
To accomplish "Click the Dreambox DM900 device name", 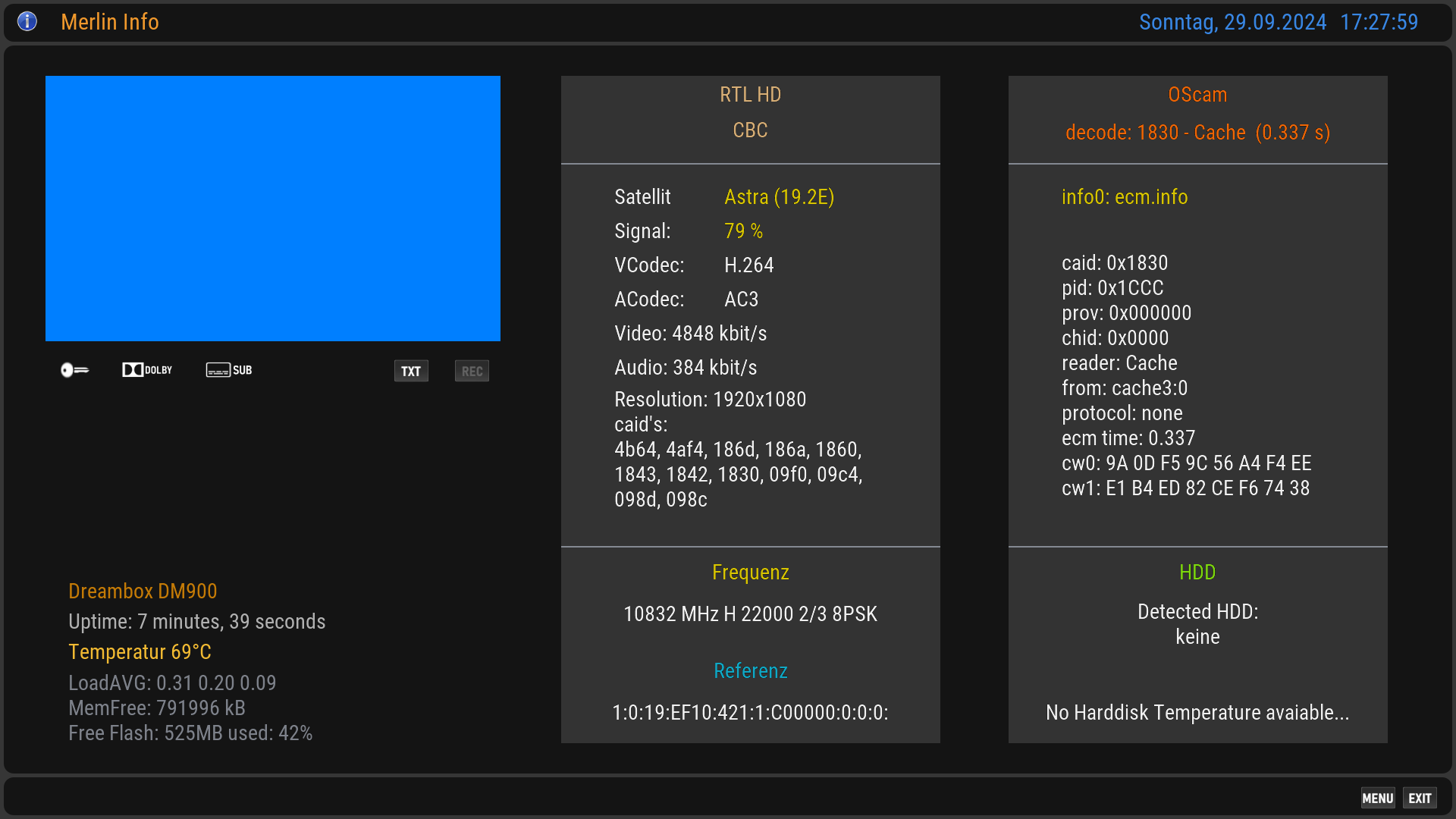I will [x=143, y=591].
